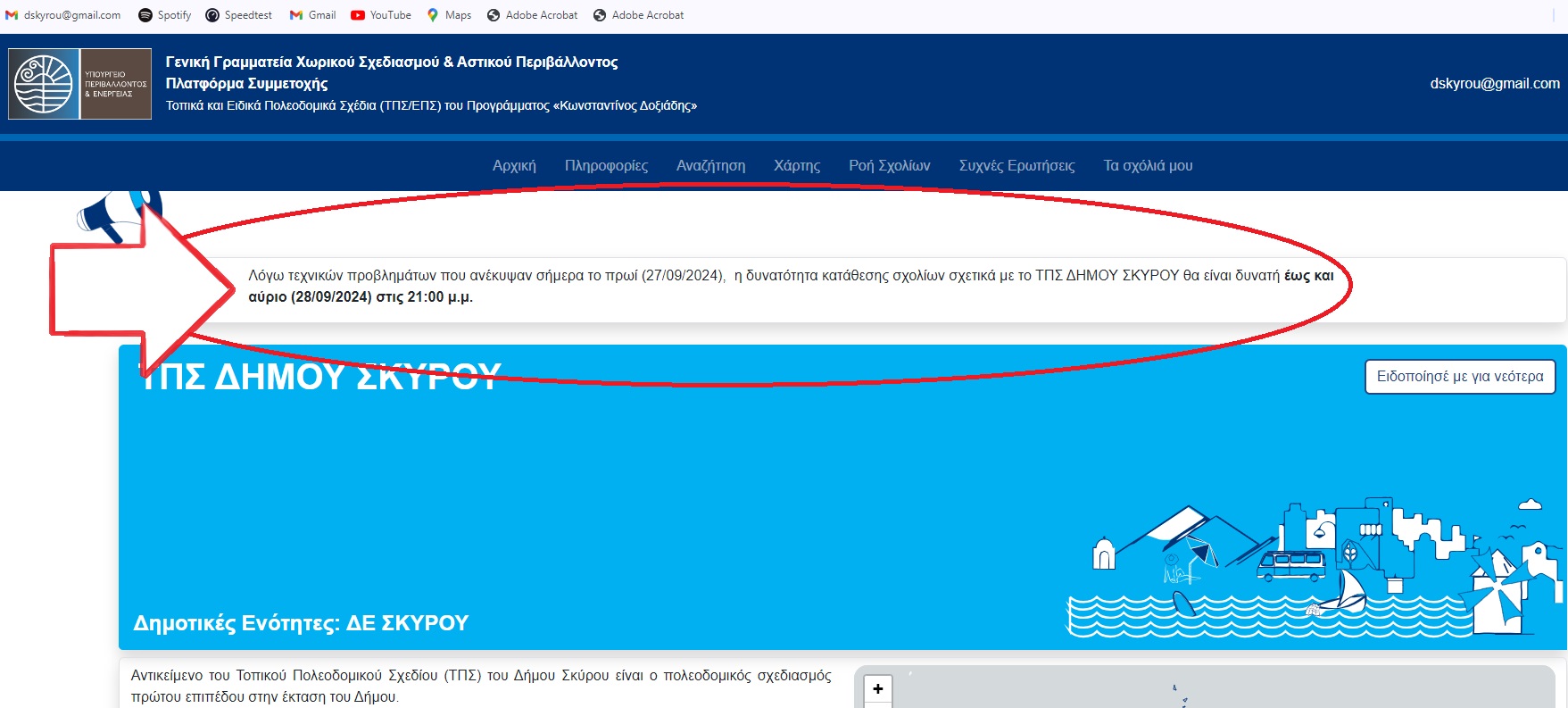
Task: Open the Maps bookmark
Action: [449, 15]
